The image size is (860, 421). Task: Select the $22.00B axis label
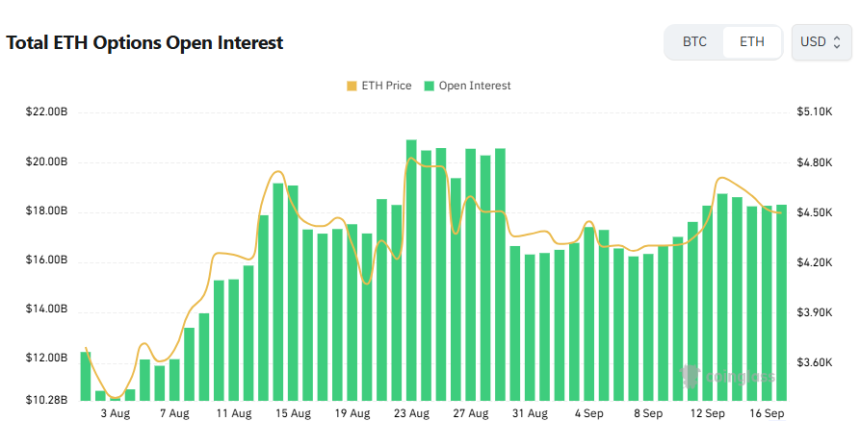coord(47,112)
